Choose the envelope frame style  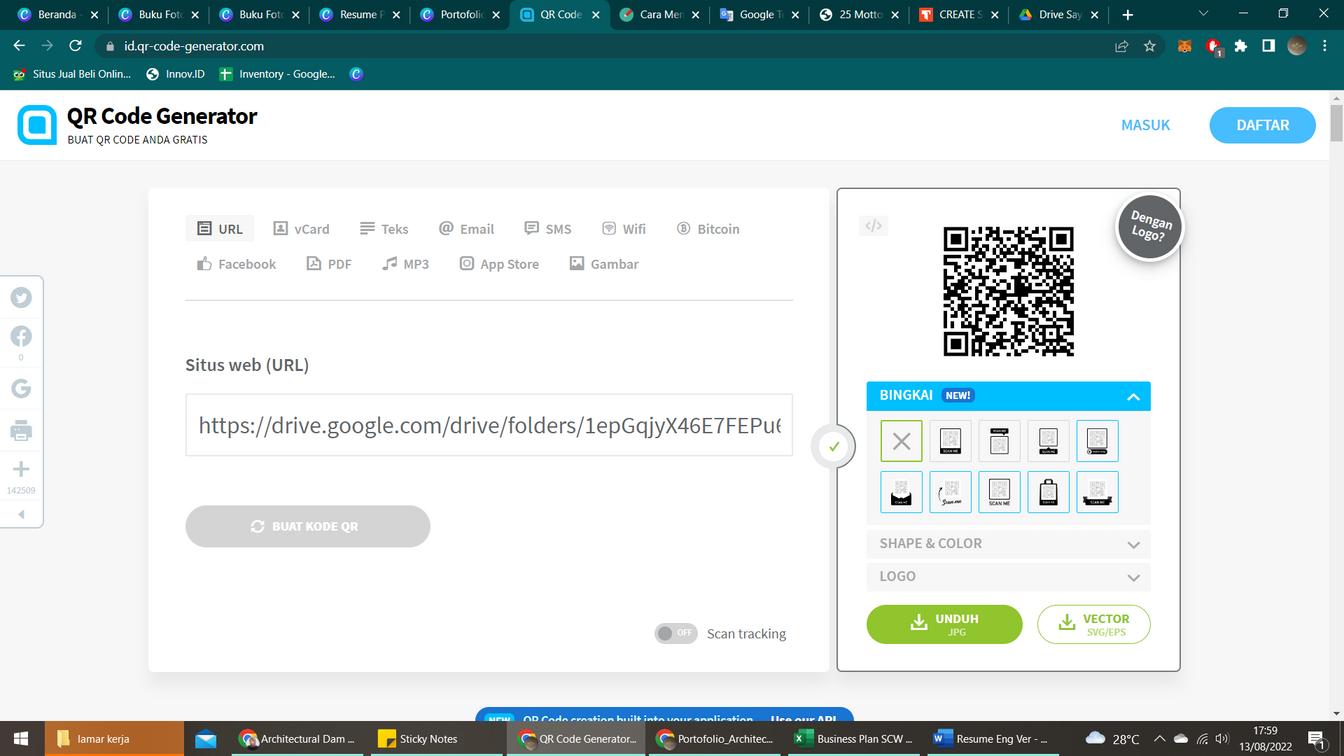[901, 492]
